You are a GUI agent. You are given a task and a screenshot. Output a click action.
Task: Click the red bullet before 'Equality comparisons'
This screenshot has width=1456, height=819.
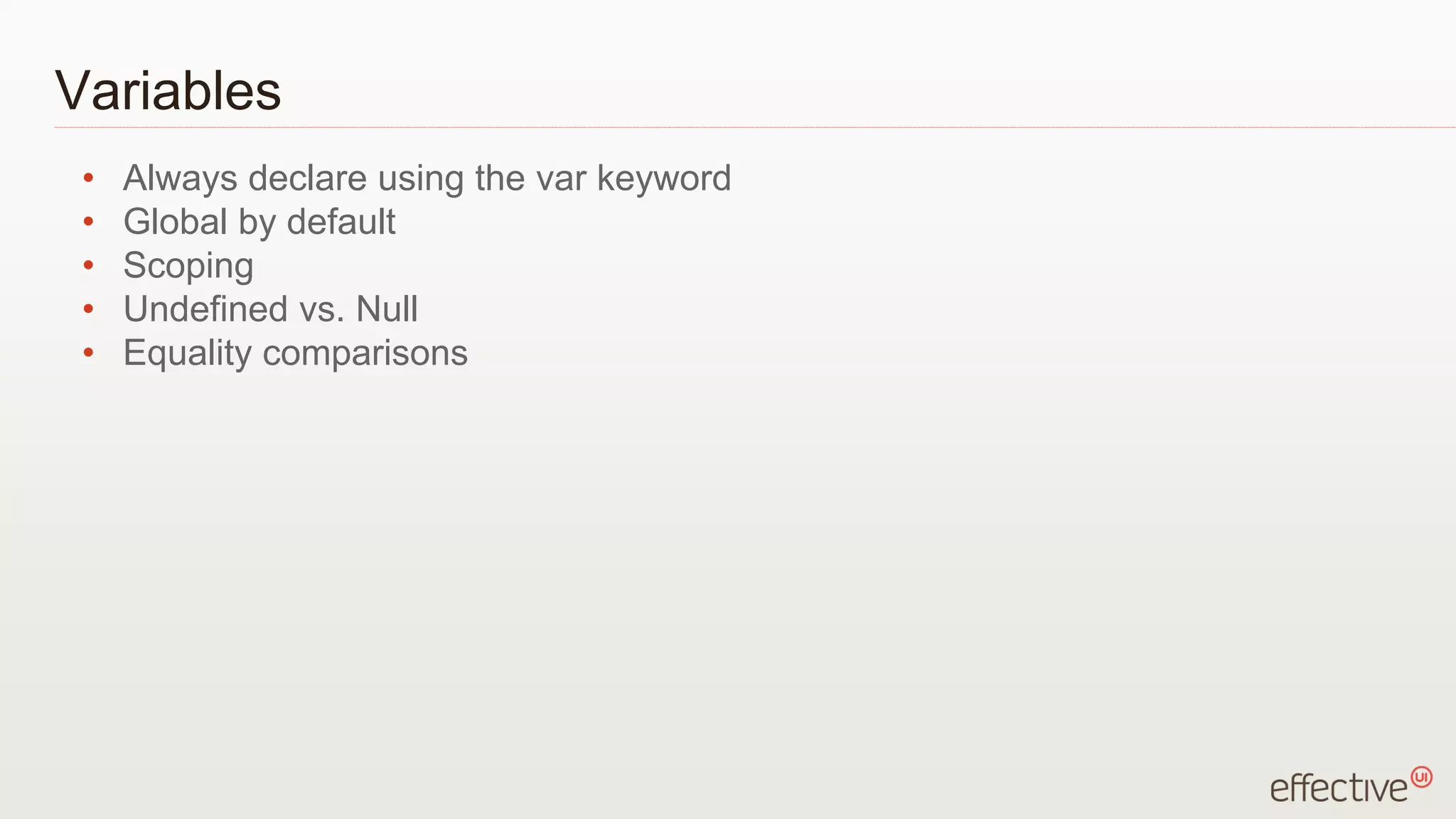[x=88, y=353]
